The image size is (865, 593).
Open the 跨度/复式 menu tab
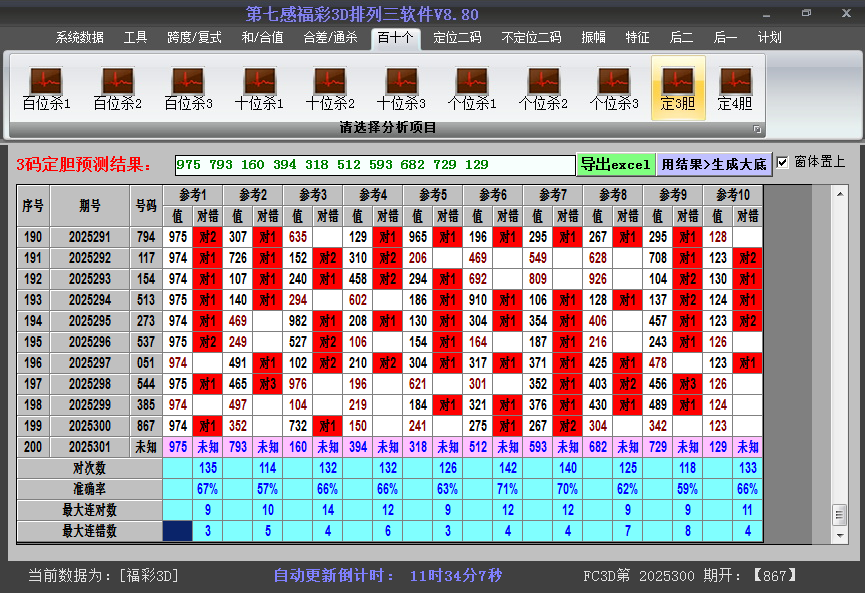tap(194, 38)
